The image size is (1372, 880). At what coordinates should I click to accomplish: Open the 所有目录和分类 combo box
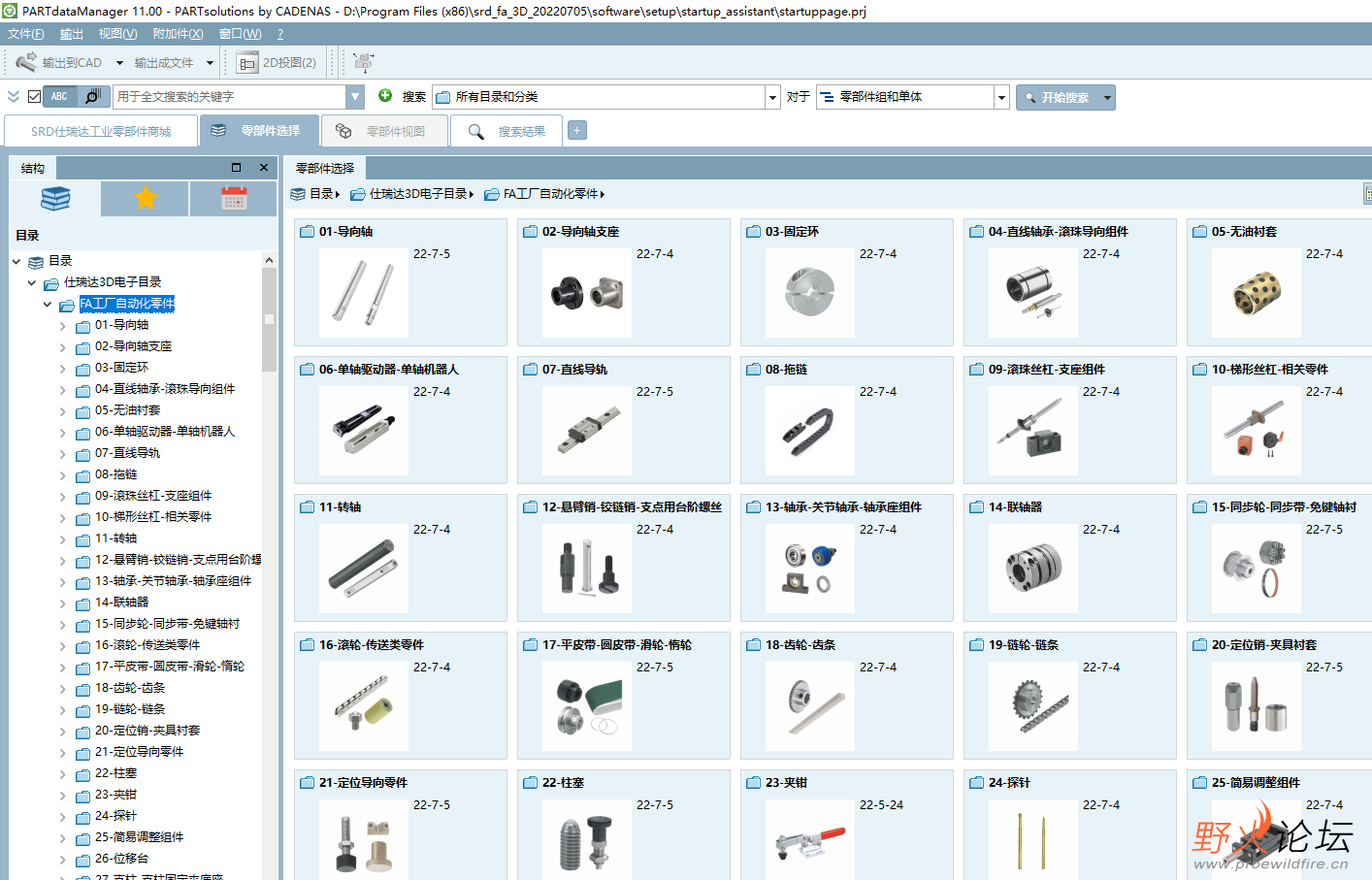coord(606,97)
